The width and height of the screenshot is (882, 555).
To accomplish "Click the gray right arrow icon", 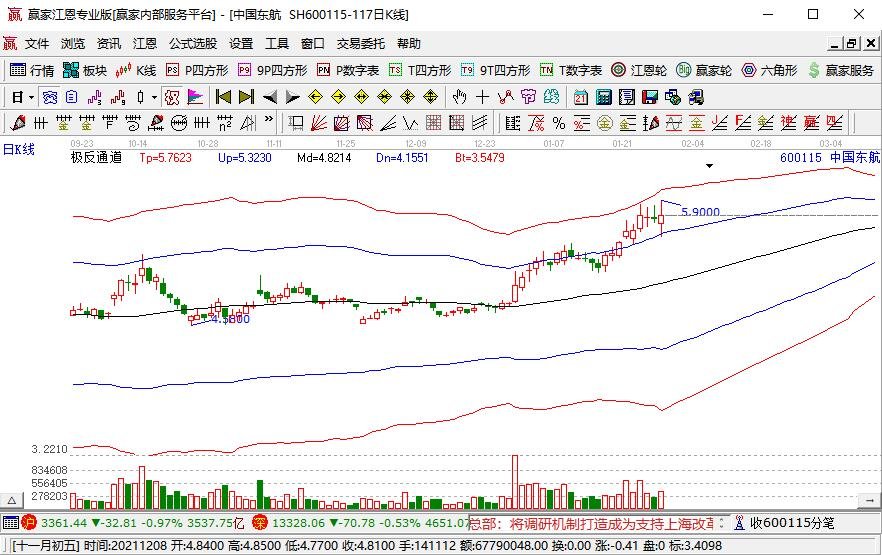I will (x=292, y=97).
